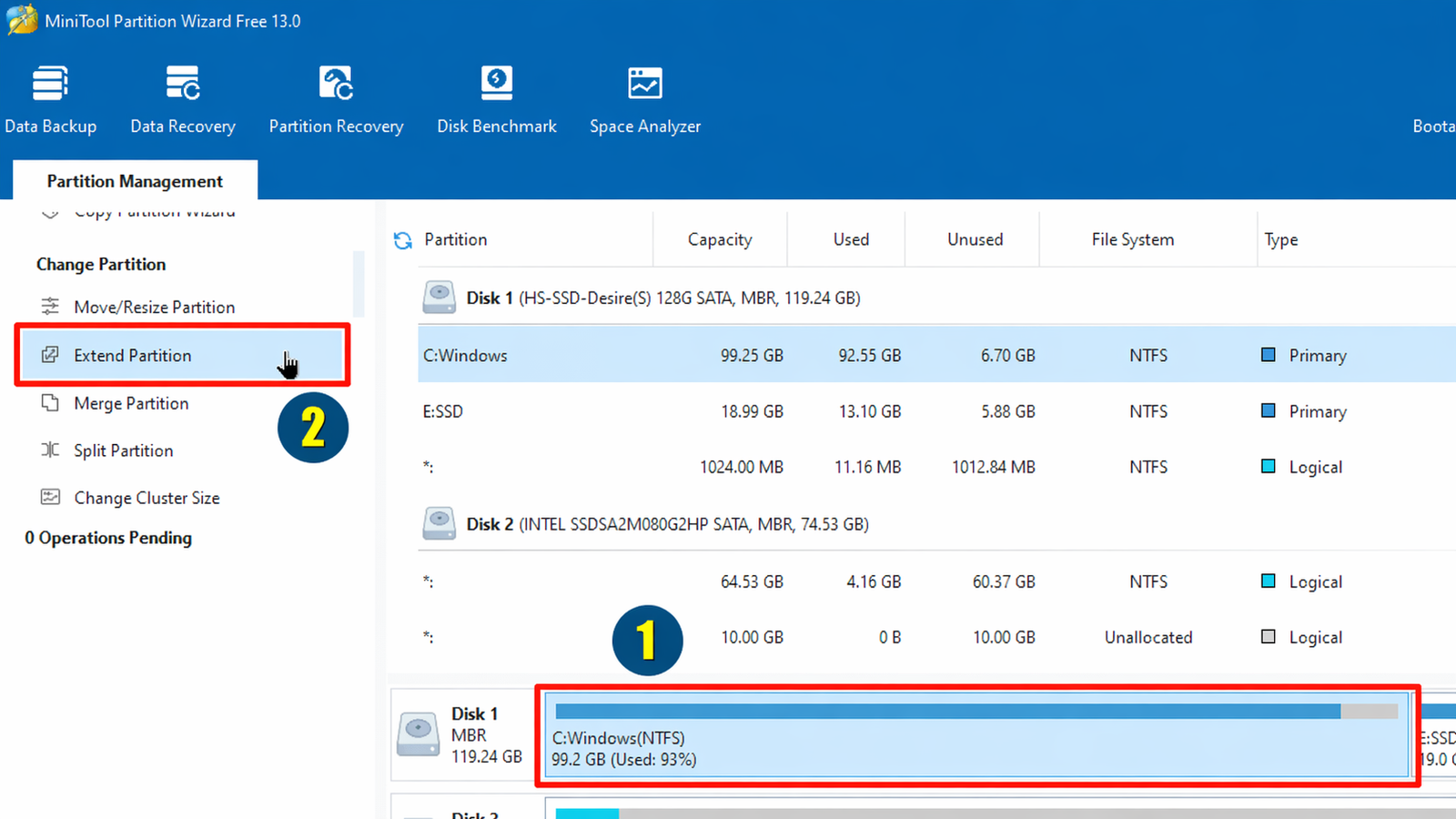Click the Unallocated file system cell
Screen dimensions: 1456x819
[x=1148, y=637]
